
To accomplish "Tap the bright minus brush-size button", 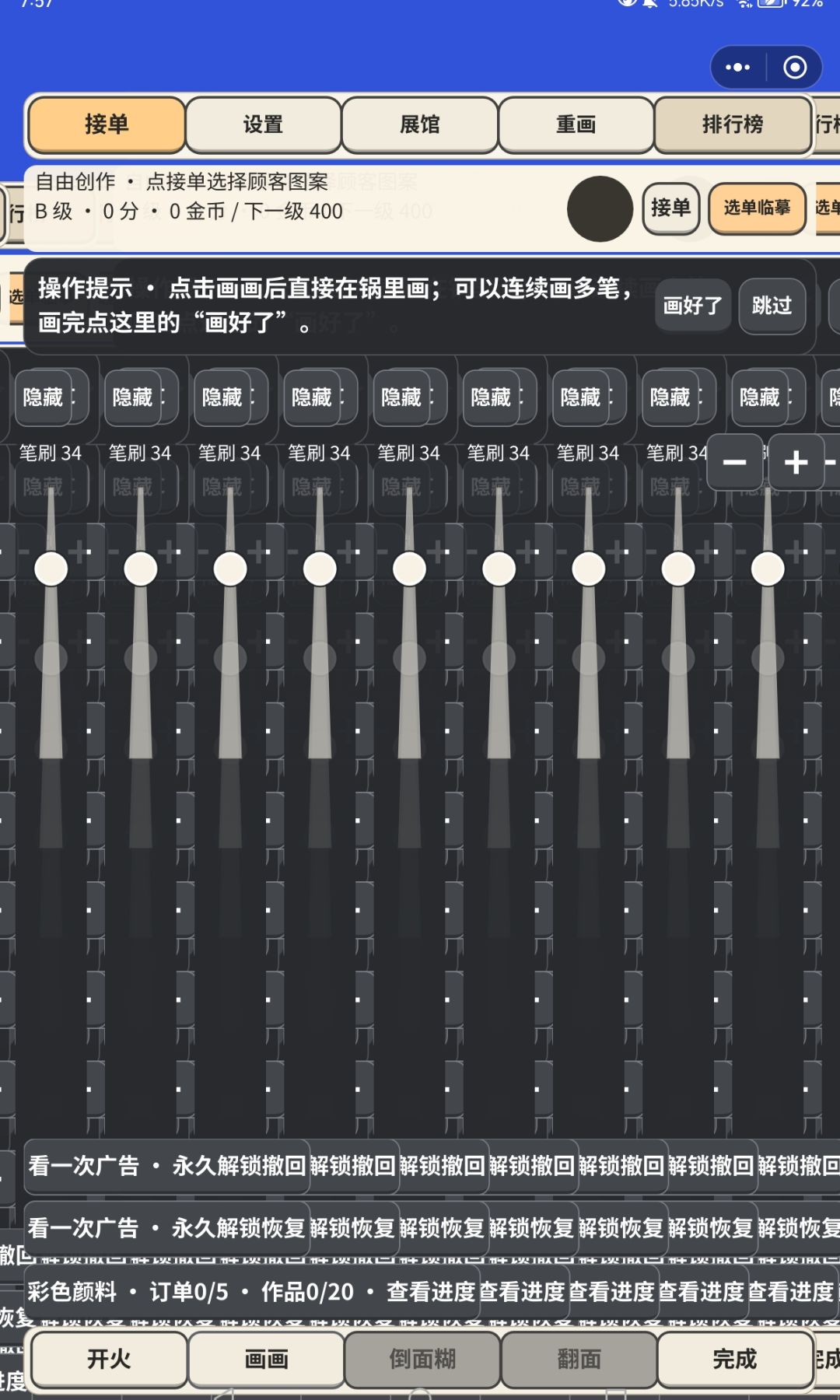I will (x=734, y=463).
